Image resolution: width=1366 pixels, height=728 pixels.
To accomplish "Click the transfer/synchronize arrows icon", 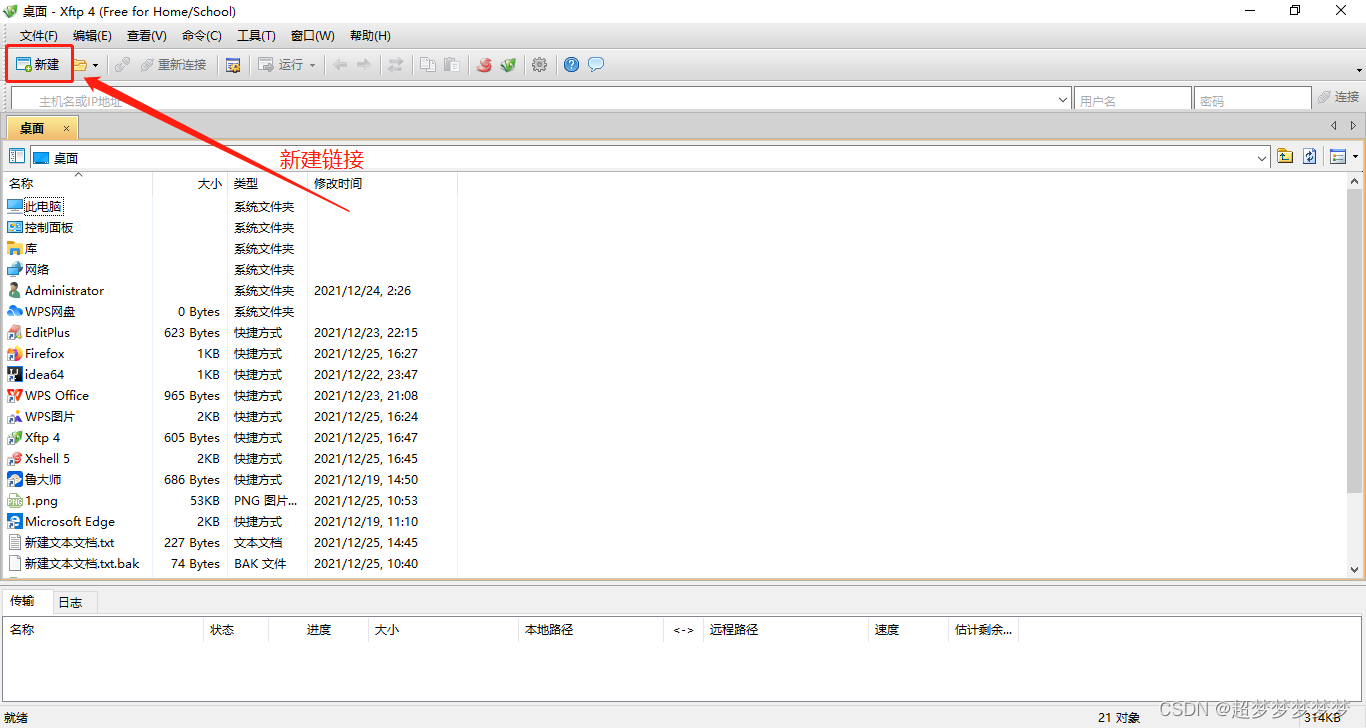I will pyautogui.click(x=396, y=65).
